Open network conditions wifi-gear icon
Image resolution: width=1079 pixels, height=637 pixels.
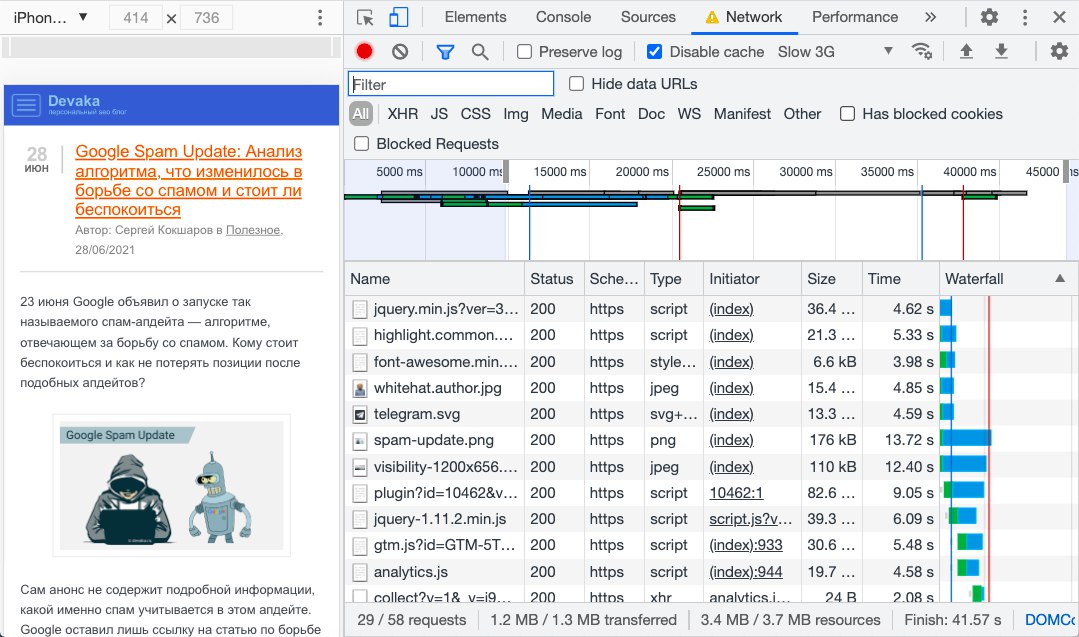tap(921, 51)
